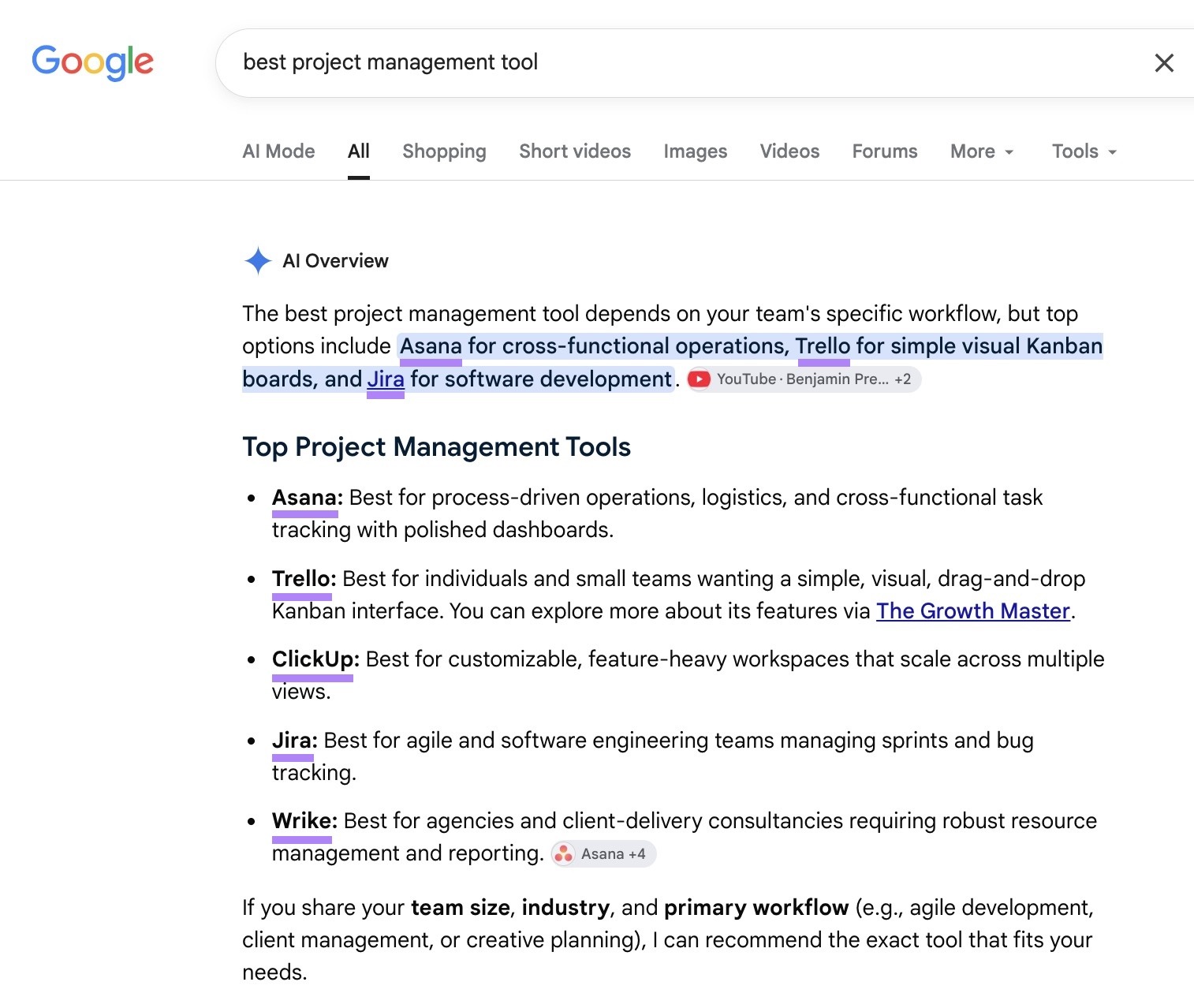Image resolution: width=1194 pixels, height=1008 pixels.
Task: Switch to the AI Mode tab
Action: [x=278, y=151]
